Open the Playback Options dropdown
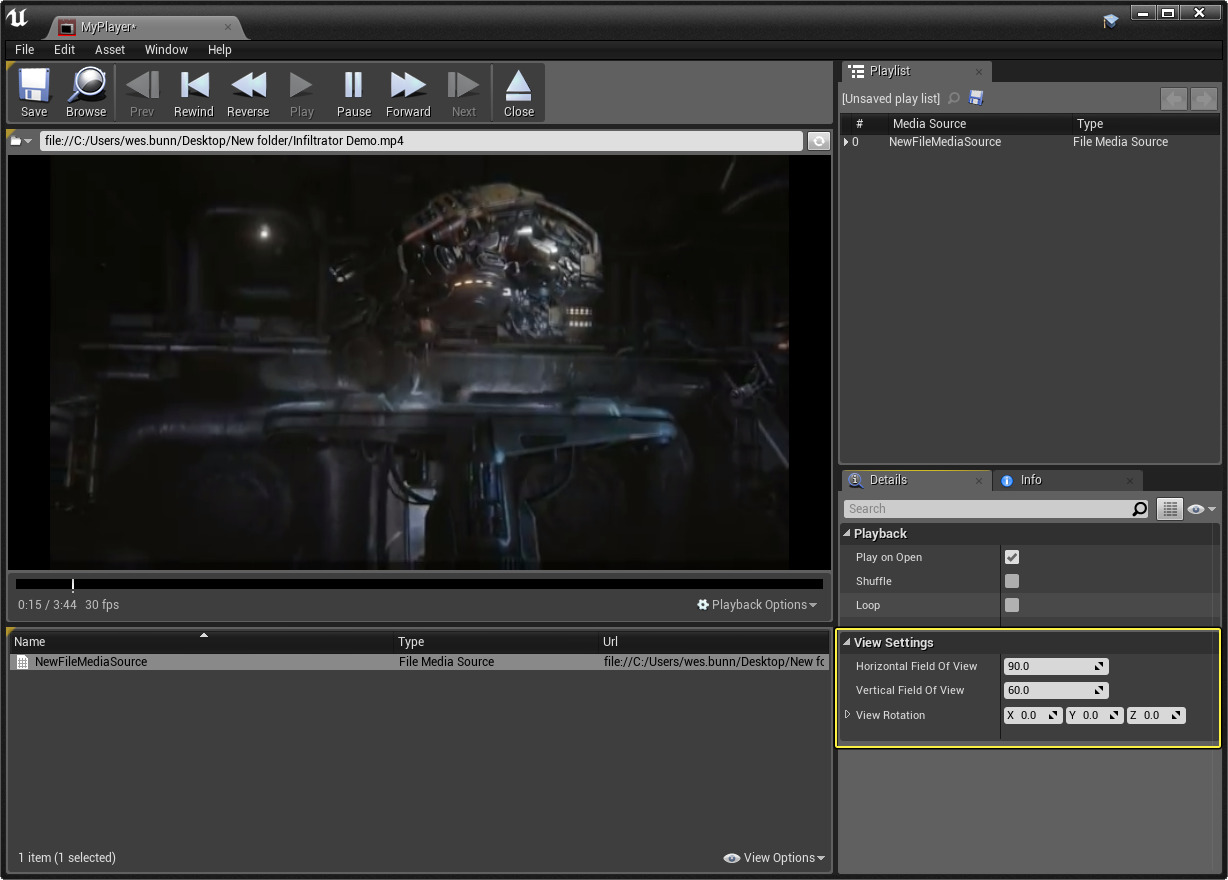Image resolution: width=1228 pixels, height=880 pixels. pyautogui.click(x=757, y=605)
